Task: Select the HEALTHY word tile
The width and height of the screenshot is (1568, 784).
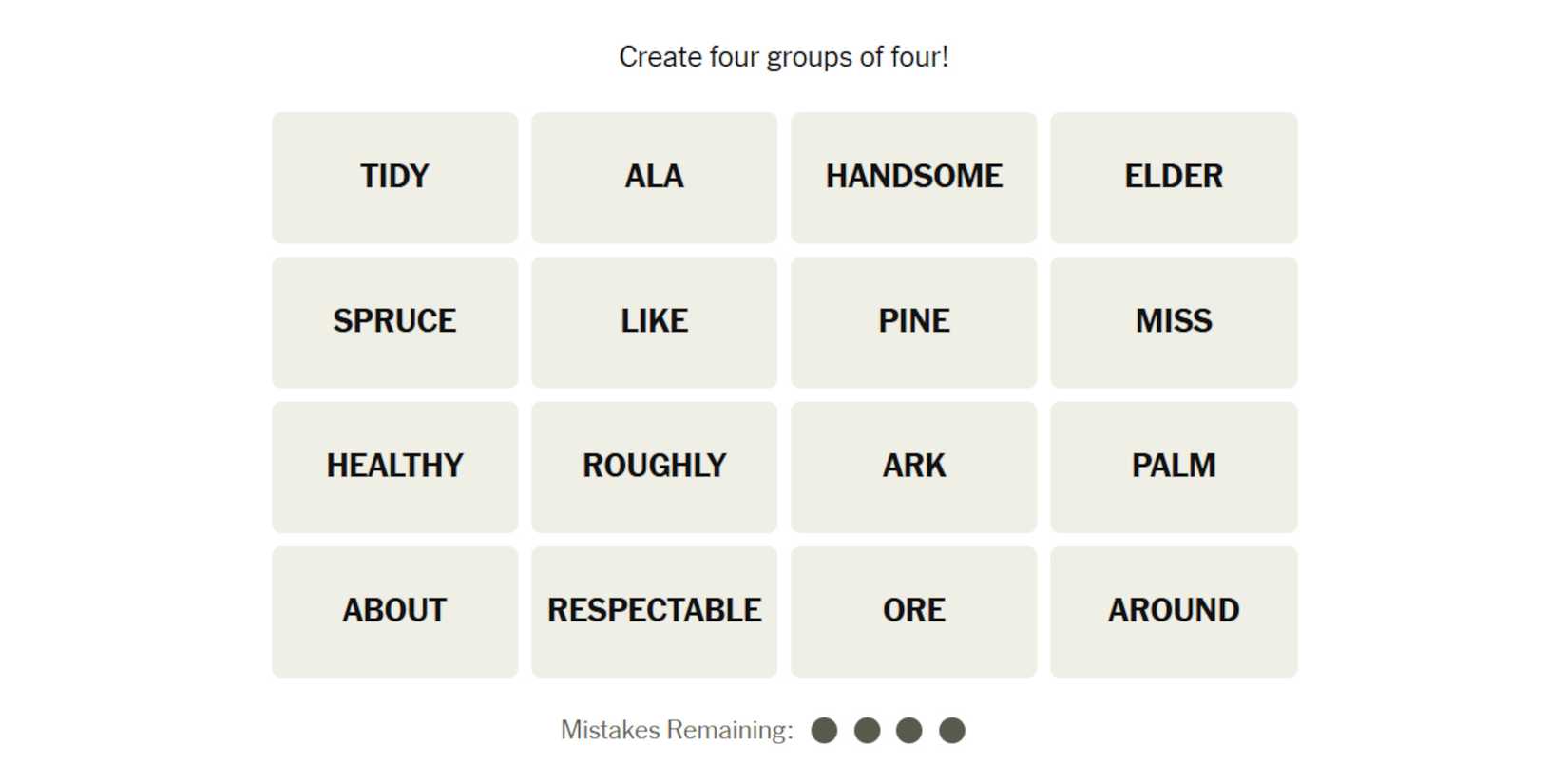Action: (x=394, y=466)
